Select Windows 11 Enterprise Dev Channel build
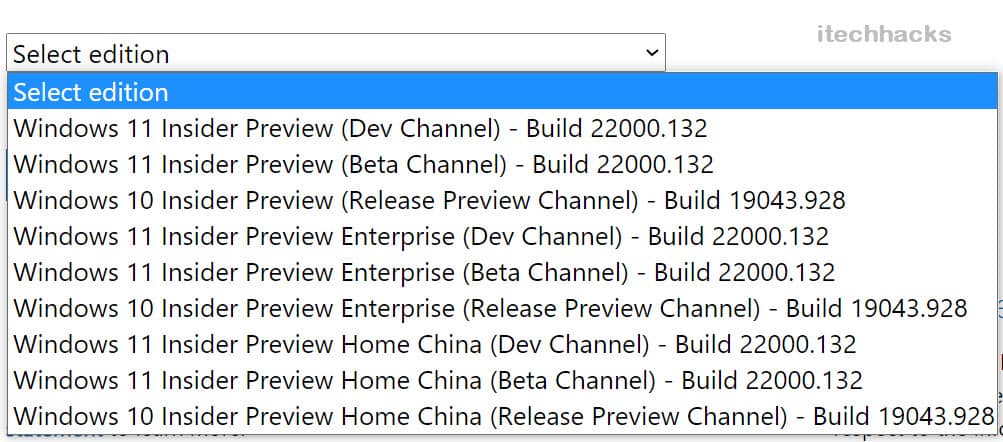 pyautogui.click(x=421, y=236)
